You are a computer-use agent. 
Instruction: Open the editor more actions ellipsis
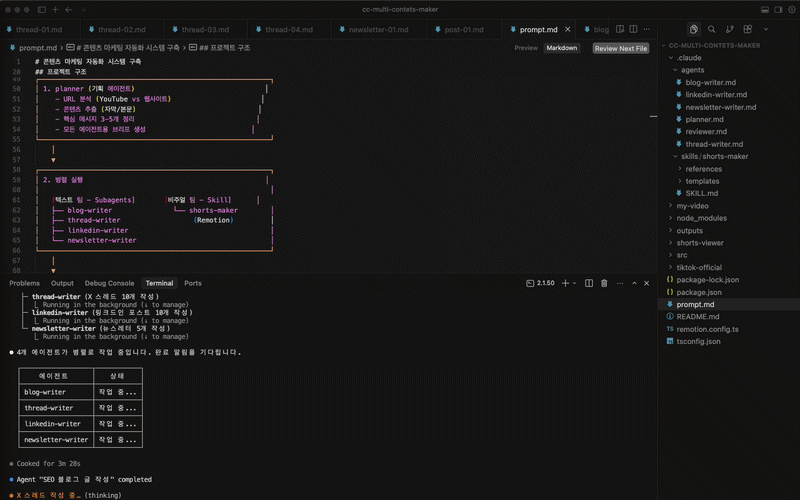646,29
